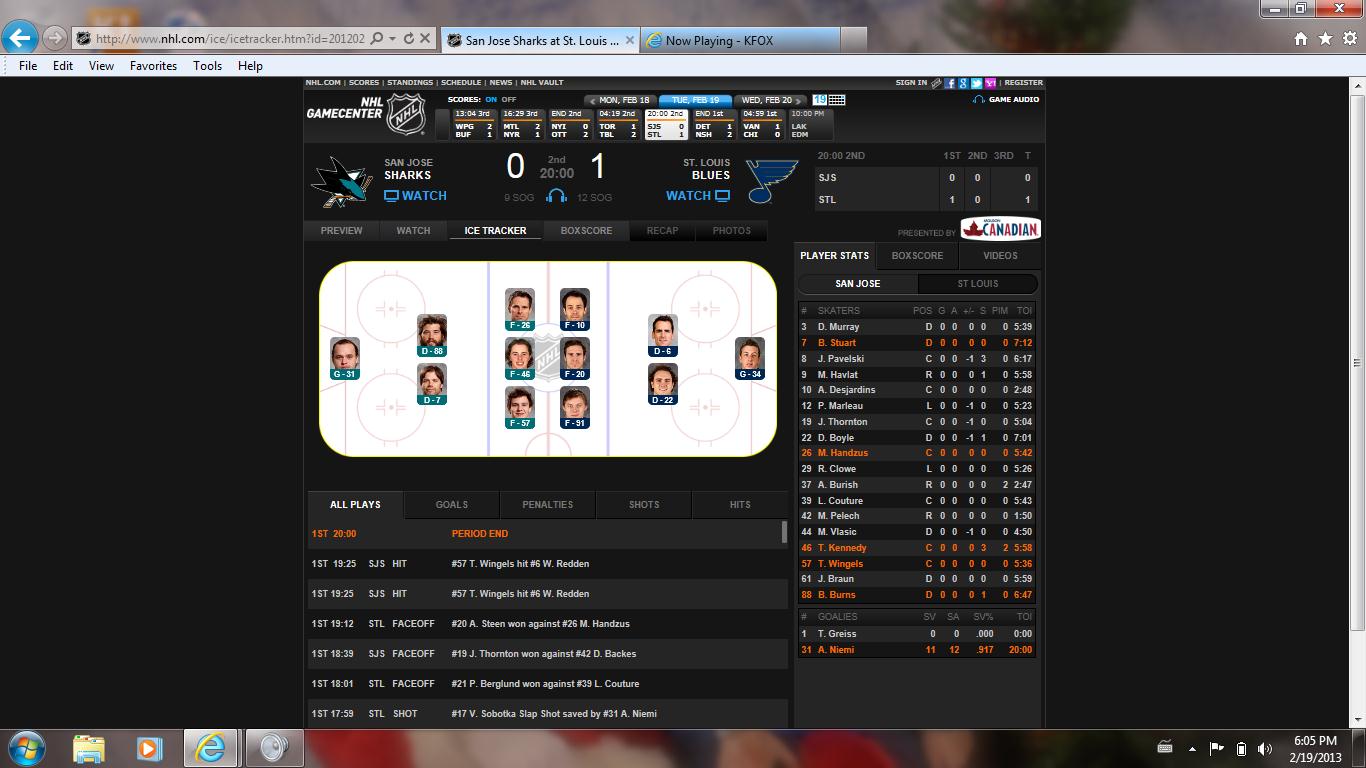Switch to the Boxscore tab beside Ice Tracker
1366x768 pixels.
[586, 231]
